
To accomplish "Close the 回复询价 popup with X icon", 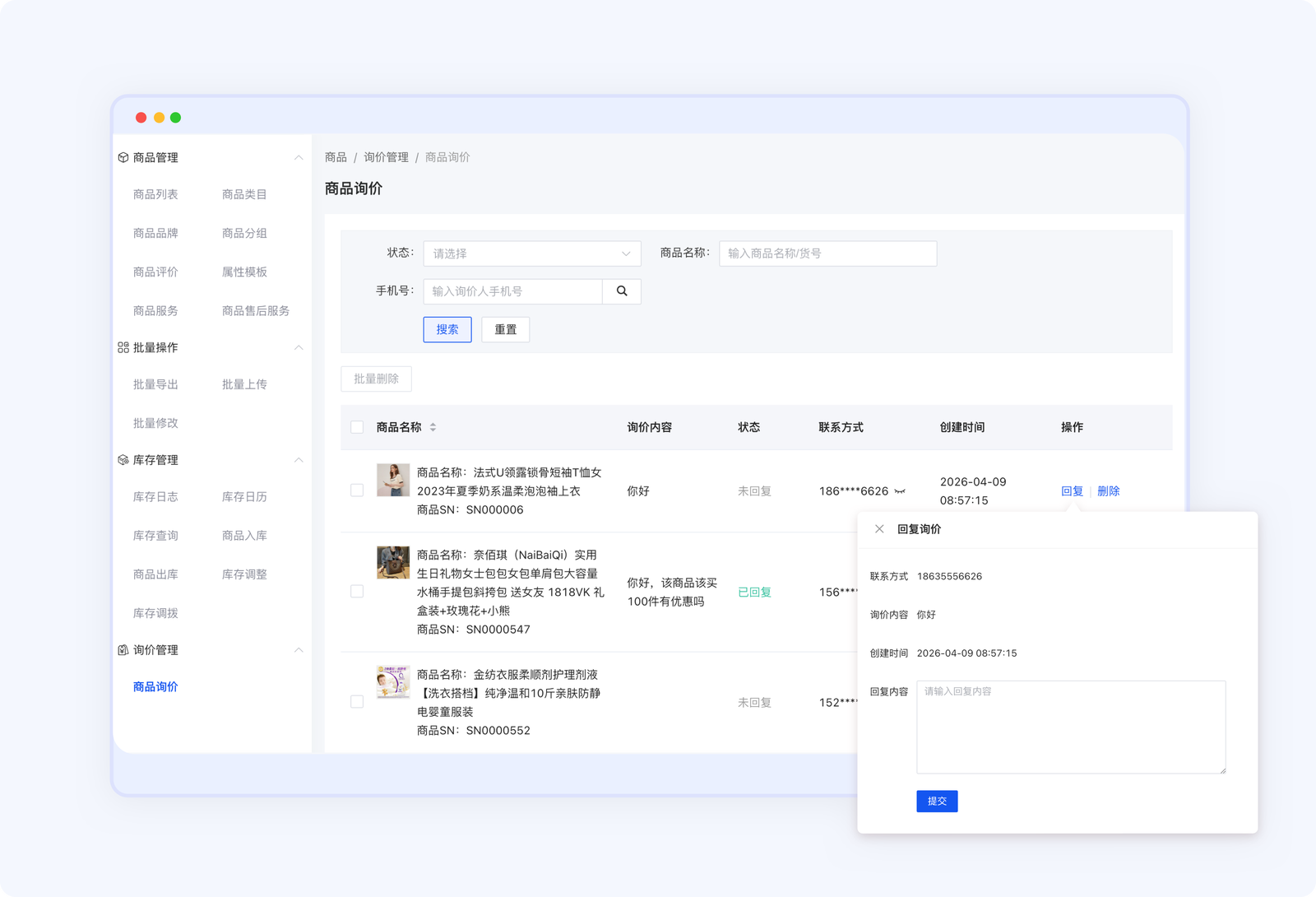I will click(x=879, y=529).
